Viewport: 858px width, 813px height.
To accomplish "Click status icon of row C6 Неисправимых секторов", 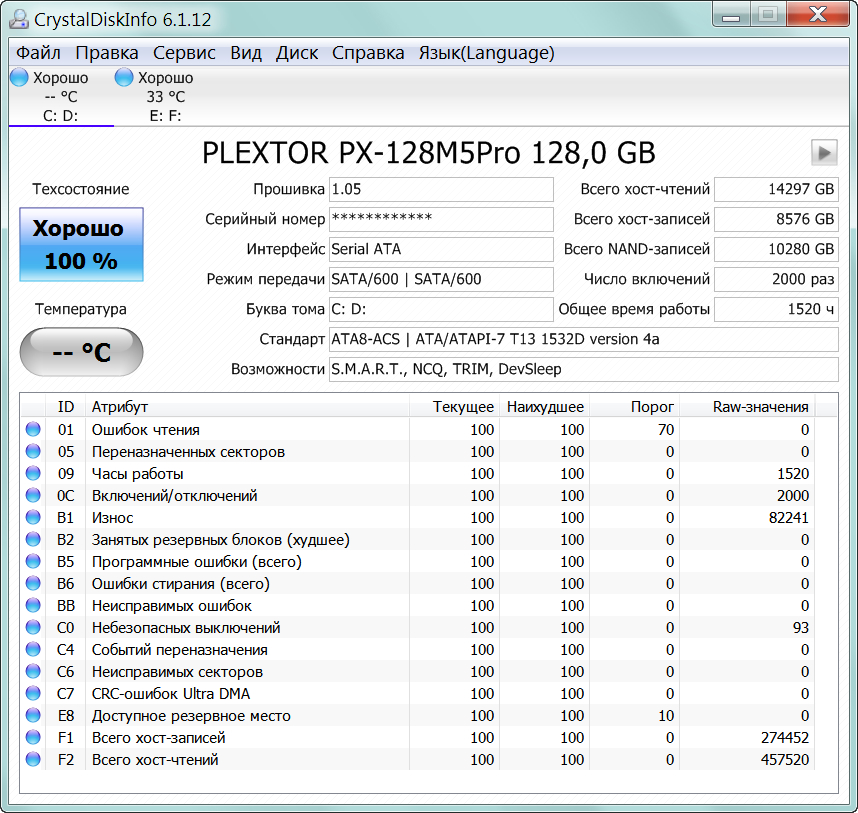I will pos(33,671).
